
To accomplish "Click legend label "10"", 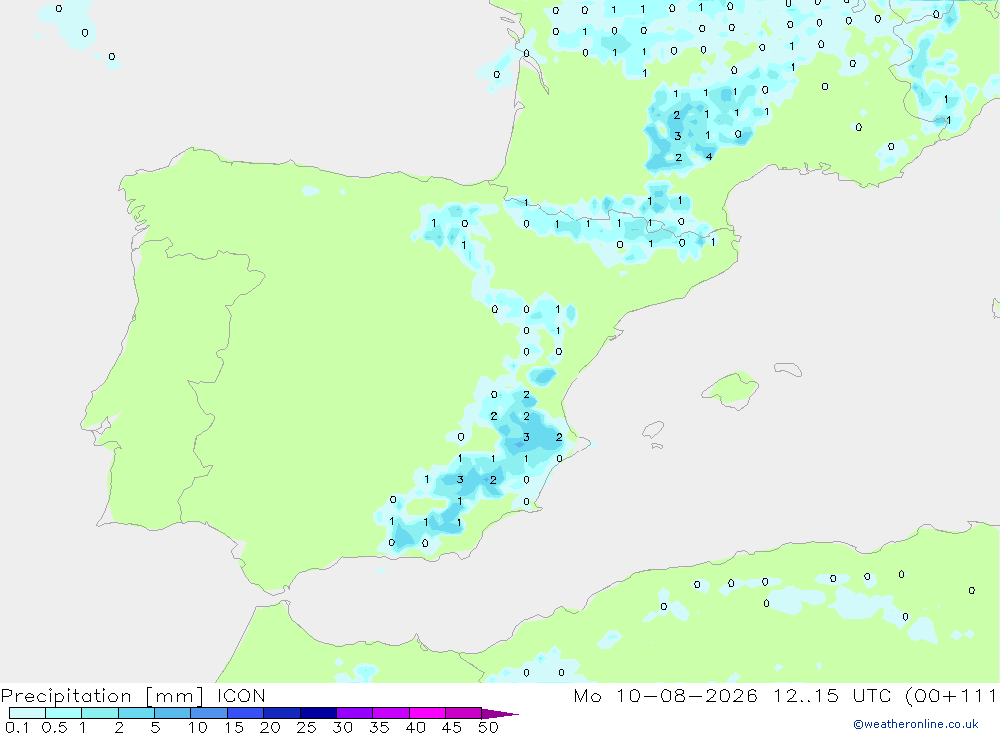I will tap(198, 727).
